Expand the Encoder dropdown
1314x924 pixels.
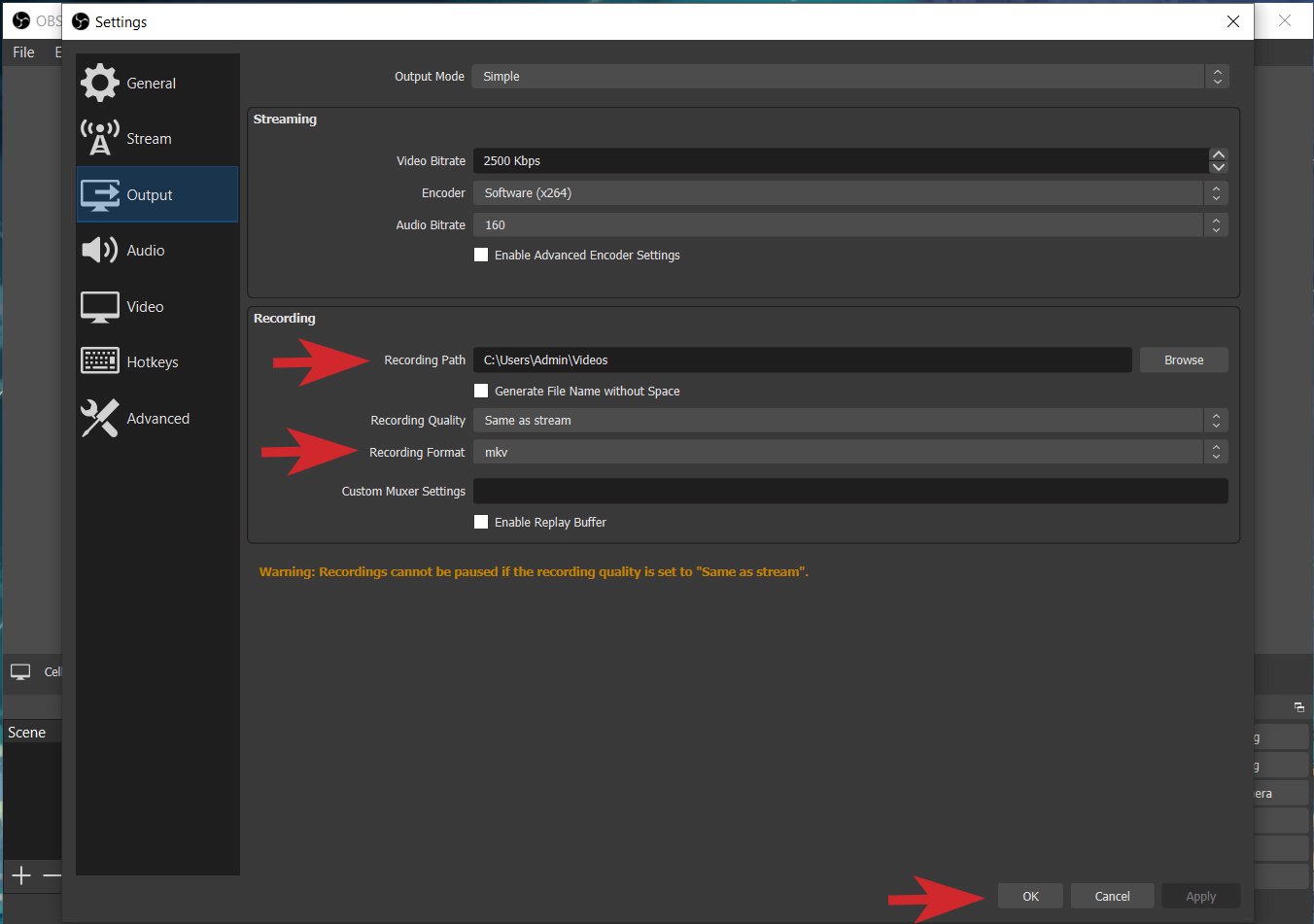(x=849, y=193)
